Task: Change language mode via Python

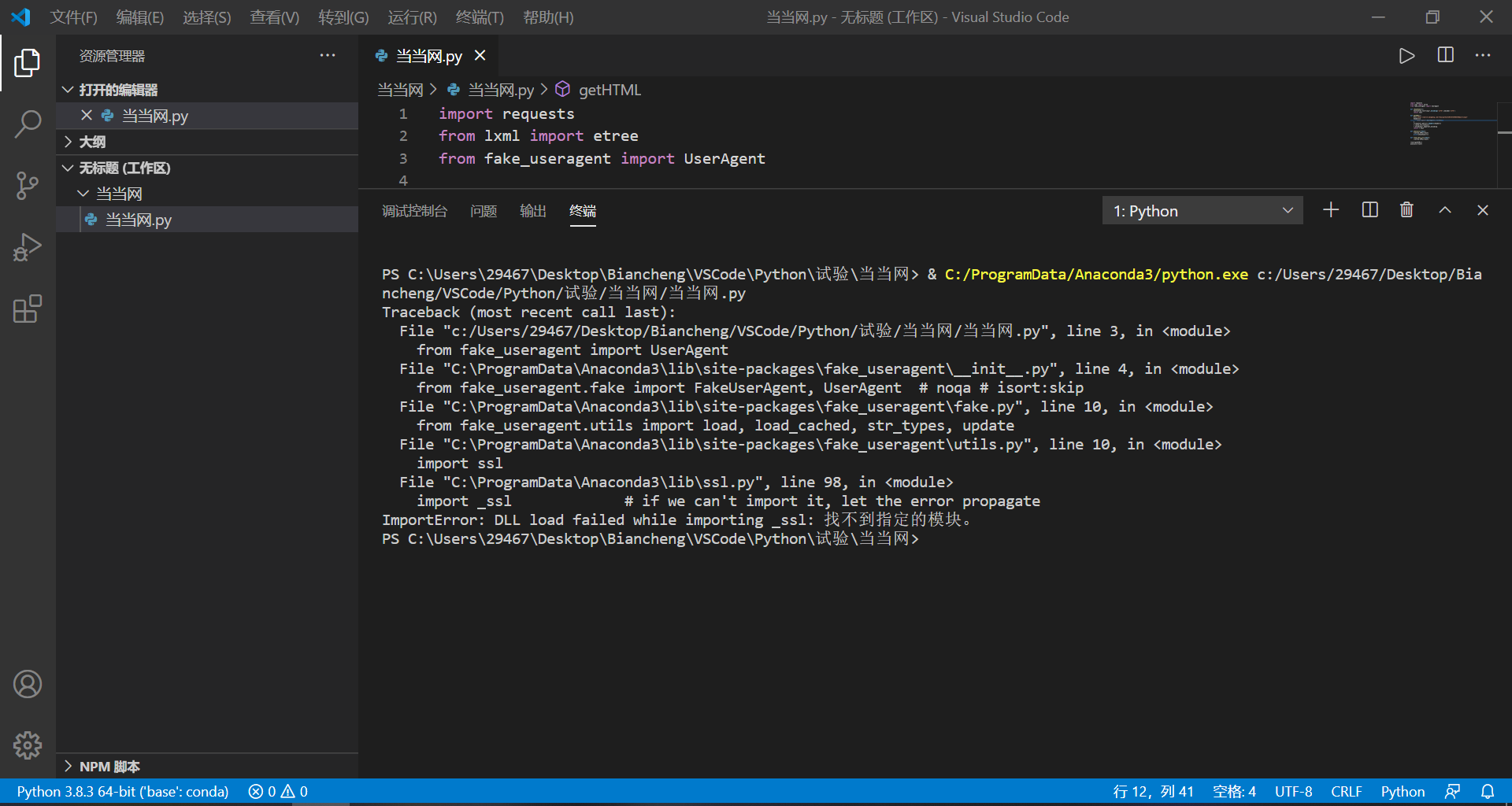Action: click(x=1403, y=792)
